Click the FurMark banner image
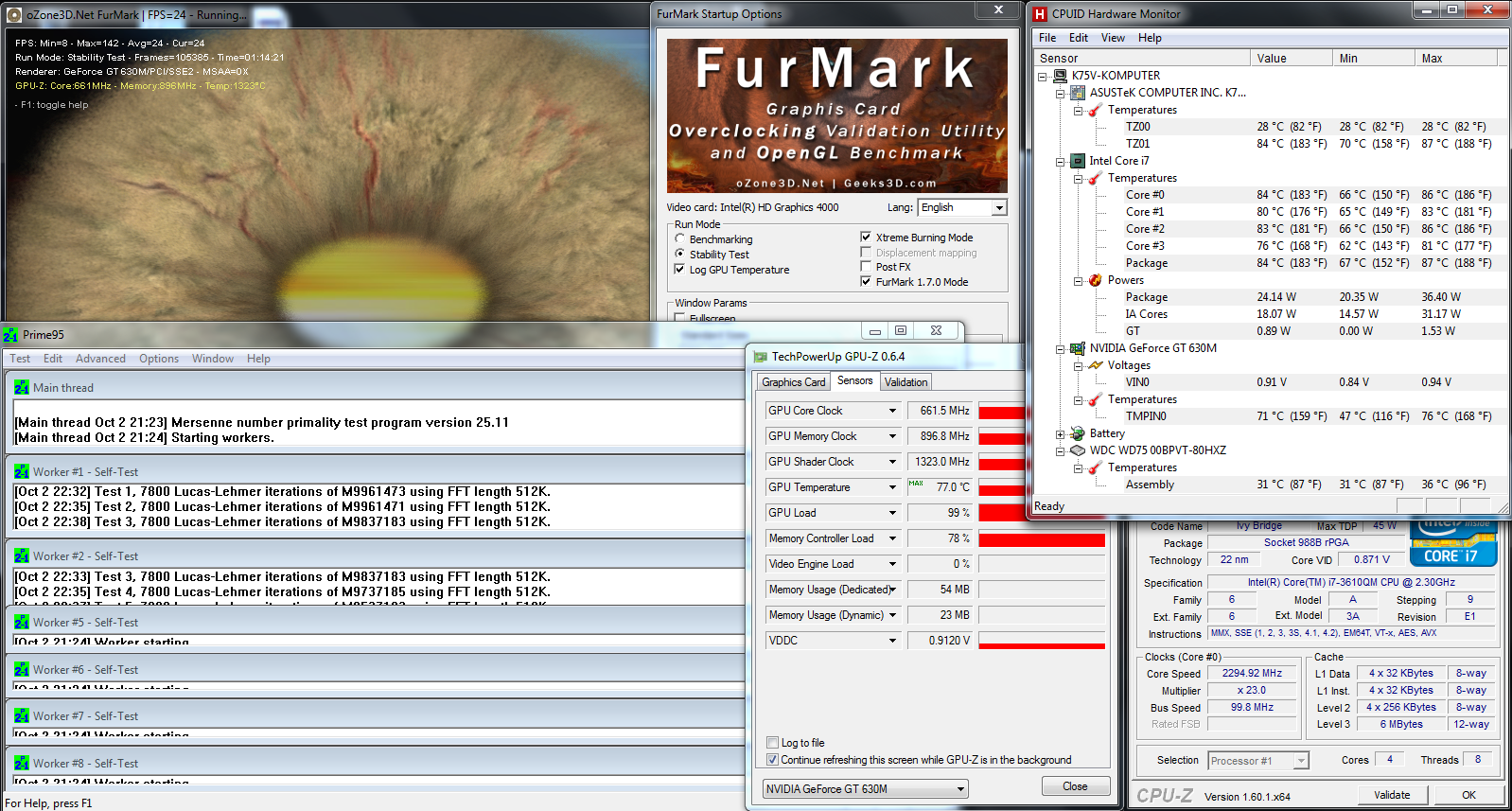The width and height of the screenshot is (1512, 811). point(836,115)
